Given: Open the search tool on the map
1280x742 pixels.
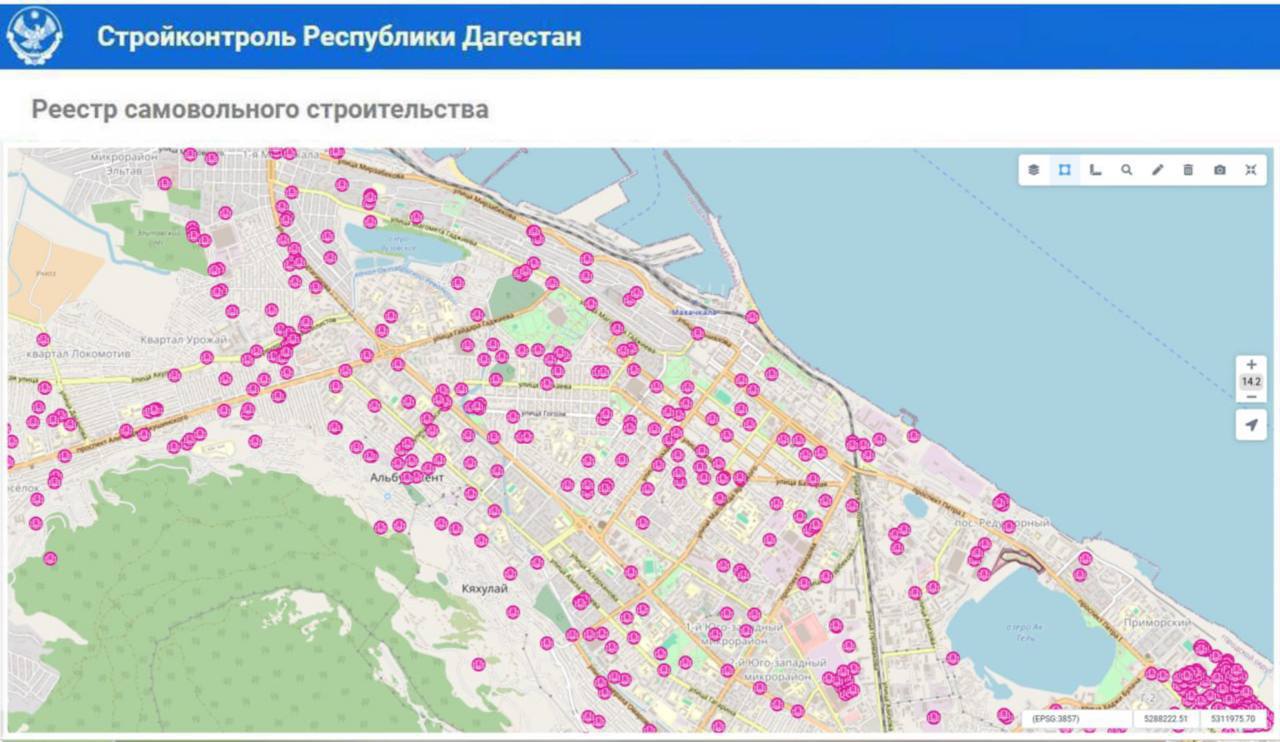Looking at the screenshot, I should [x=1125, y=170].
